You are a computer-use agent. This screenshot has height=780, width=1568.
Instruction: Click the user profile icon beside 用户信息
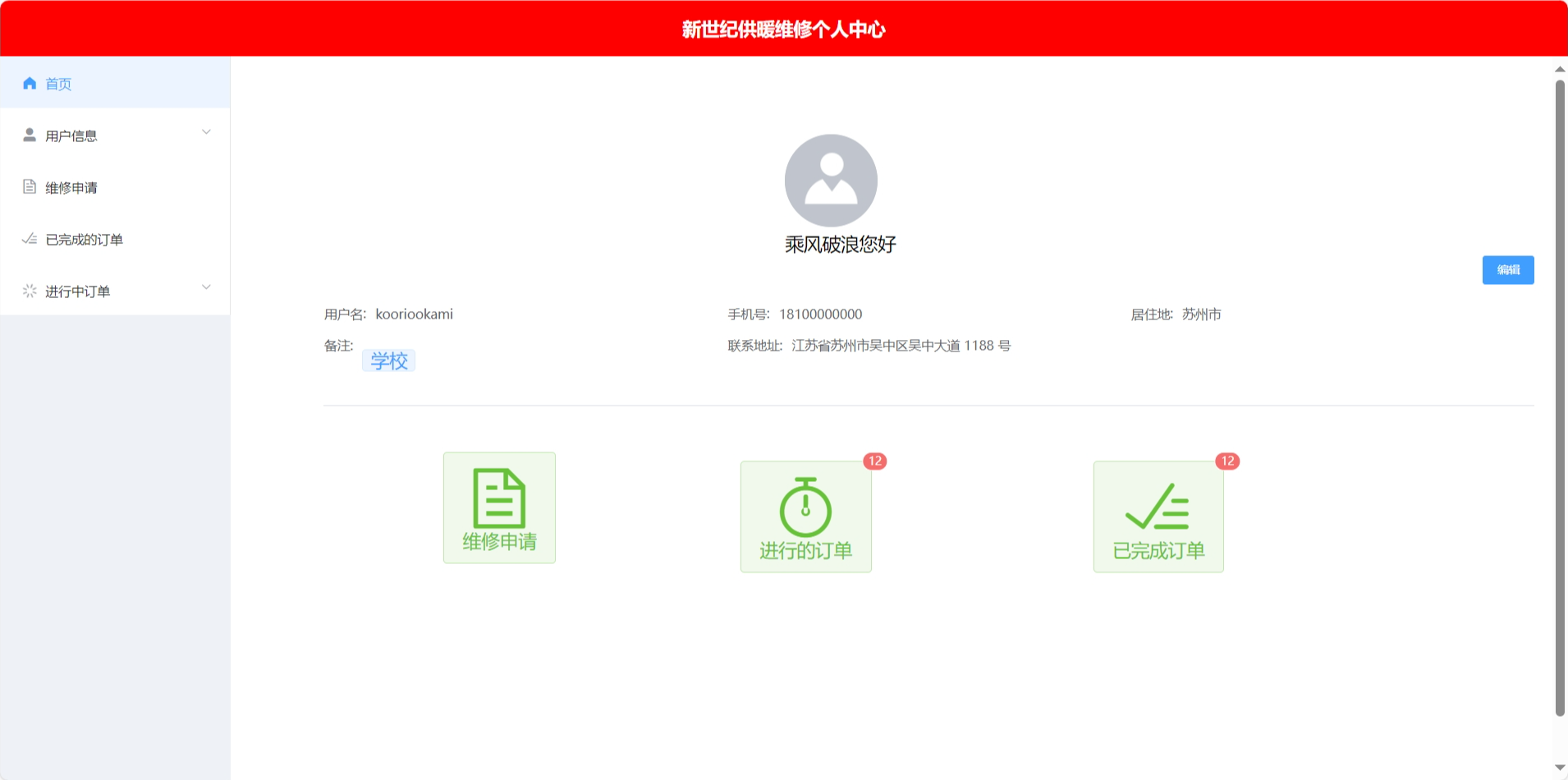pyautogui.click(x=30, y=135)
